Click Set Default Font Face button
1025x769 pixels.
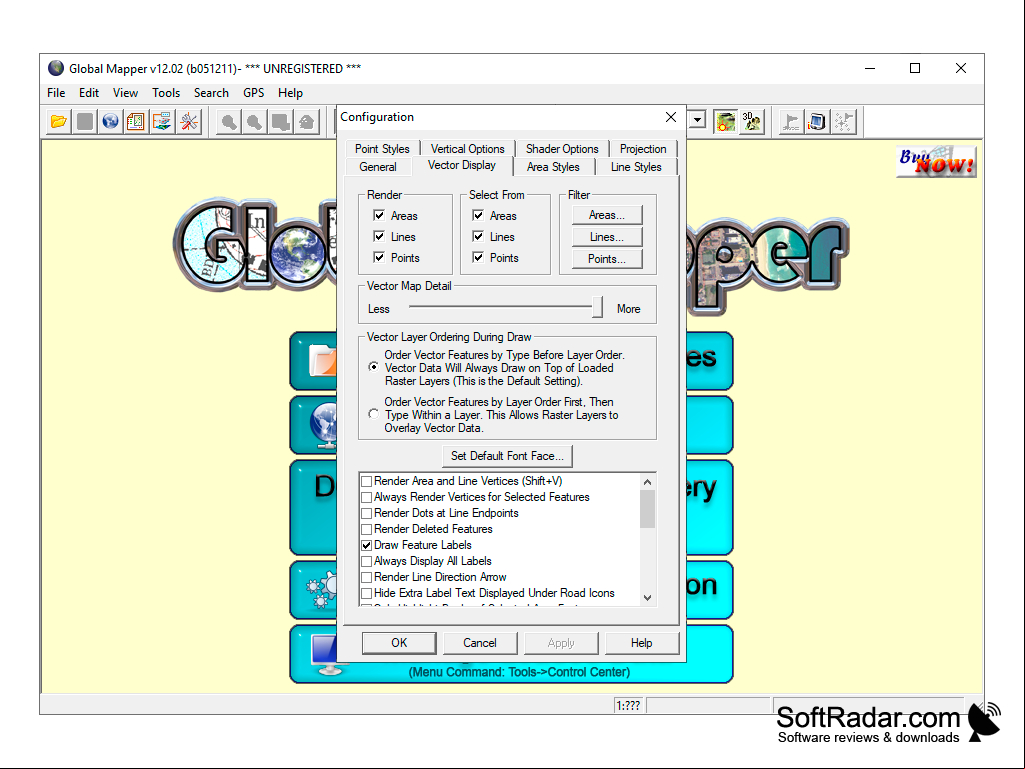[507, 456]
